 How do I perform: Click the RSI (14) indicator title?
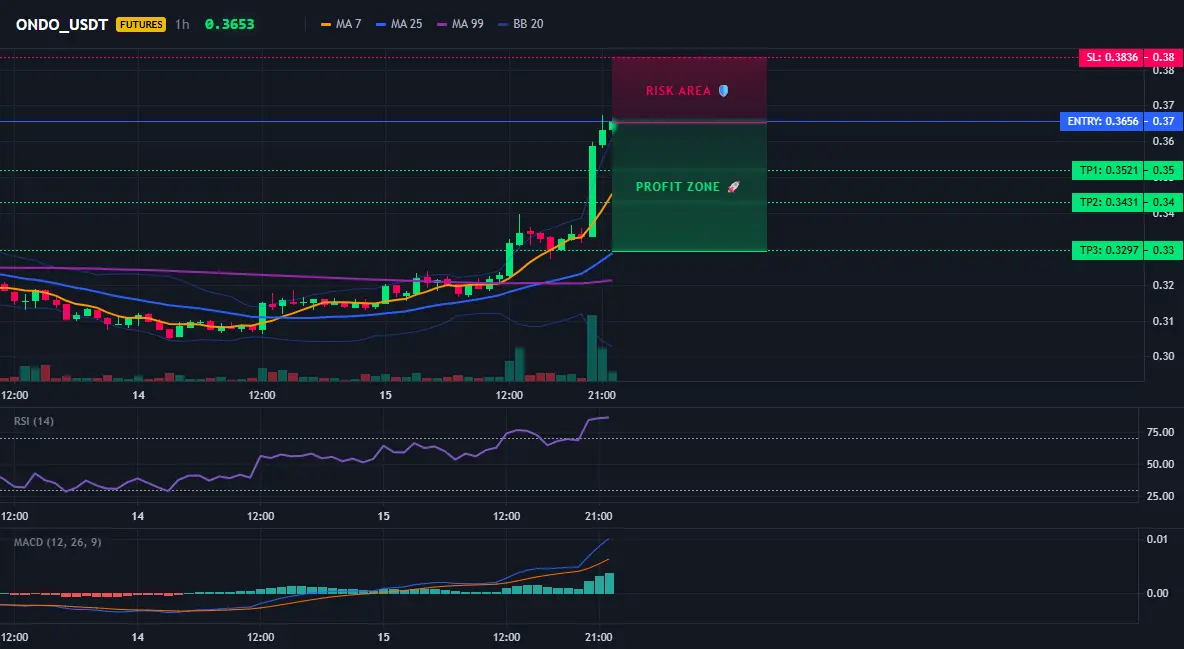34,421
